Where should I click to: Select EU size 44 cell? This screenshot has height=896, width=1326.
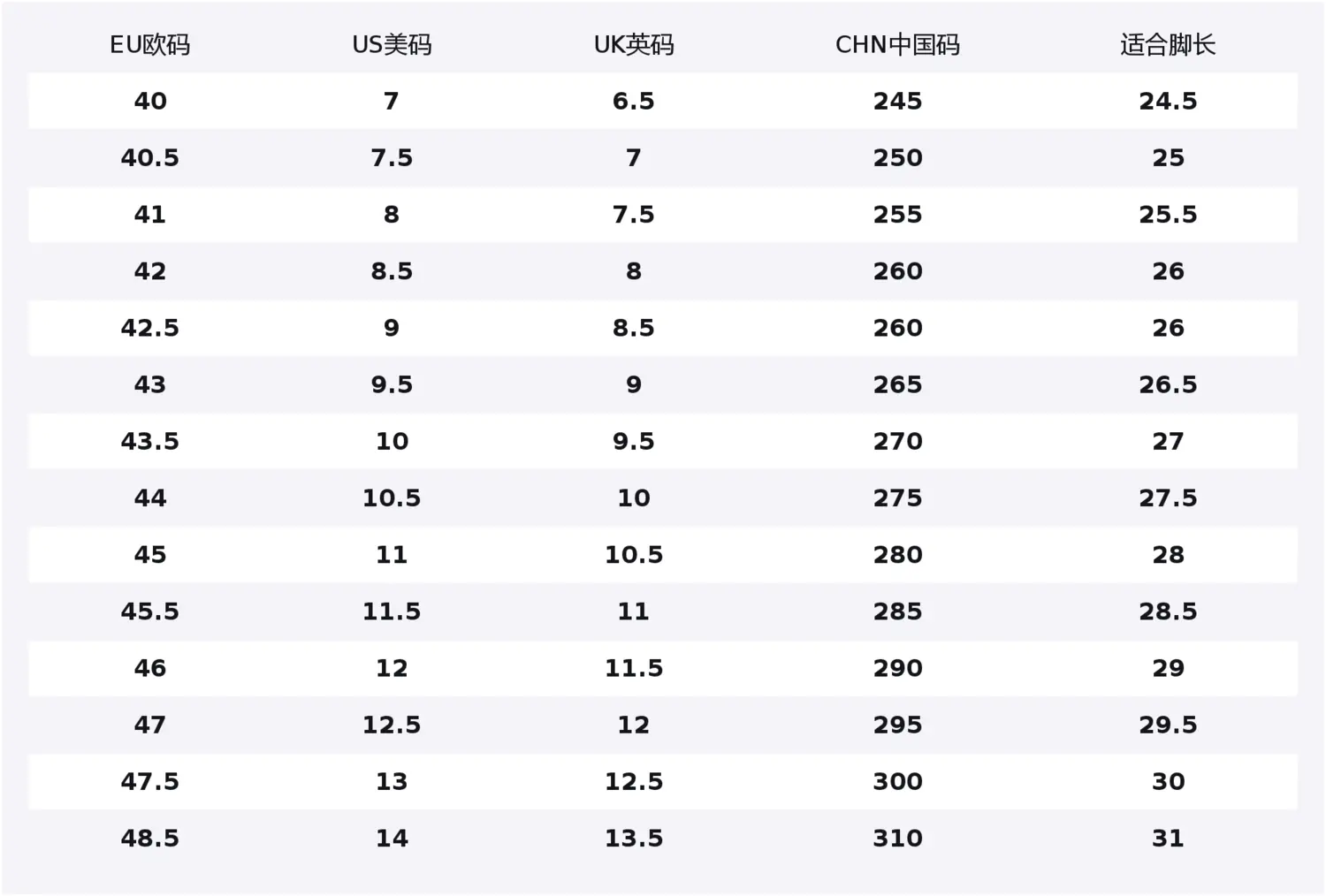click(150, 497)
